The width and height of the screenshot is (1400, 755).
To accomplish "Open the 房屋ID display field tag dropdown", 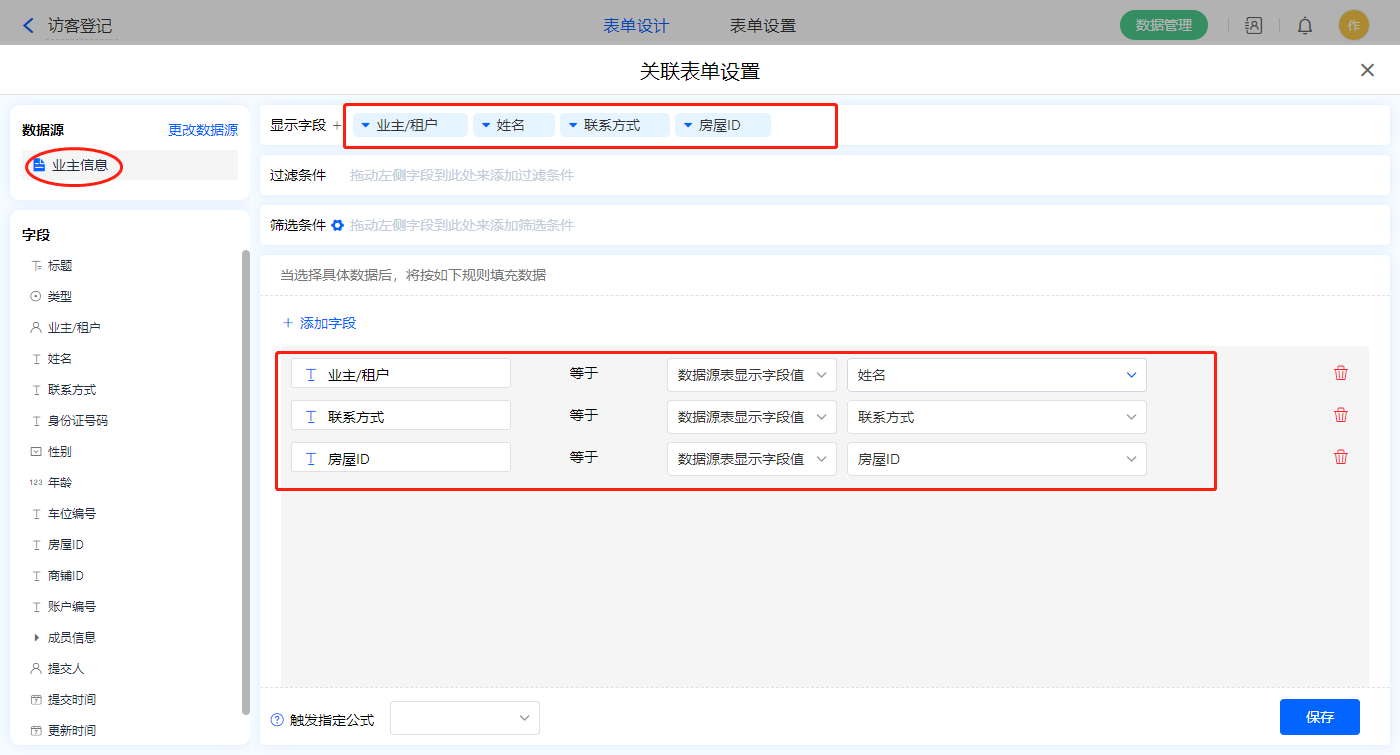I will pos(688,125).
